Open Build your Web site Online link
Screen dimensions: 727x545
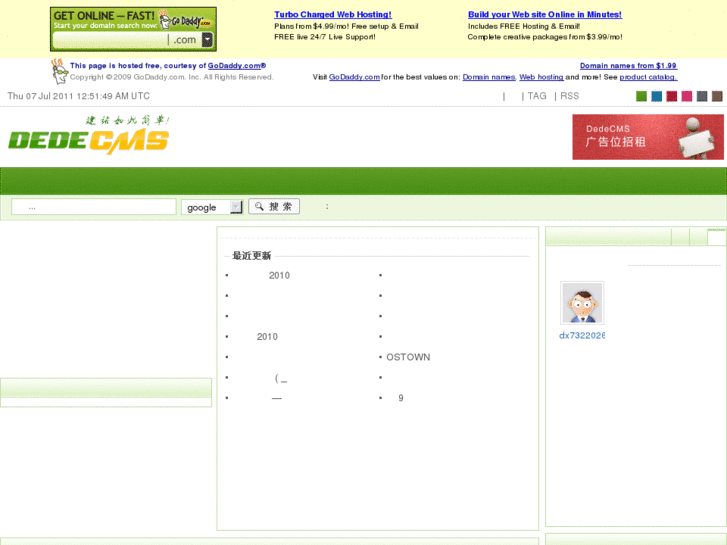point(545,14)
